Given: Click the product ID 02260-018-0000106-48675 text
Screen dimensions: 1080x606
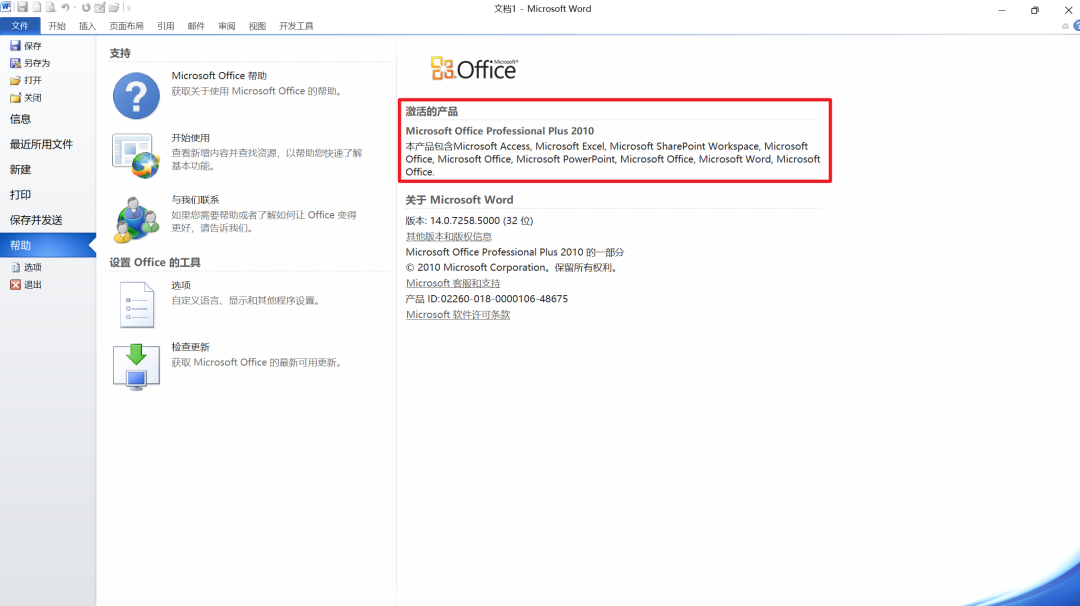Looking at the screenshot, I should pyautogui.click(x=504, y=299).
